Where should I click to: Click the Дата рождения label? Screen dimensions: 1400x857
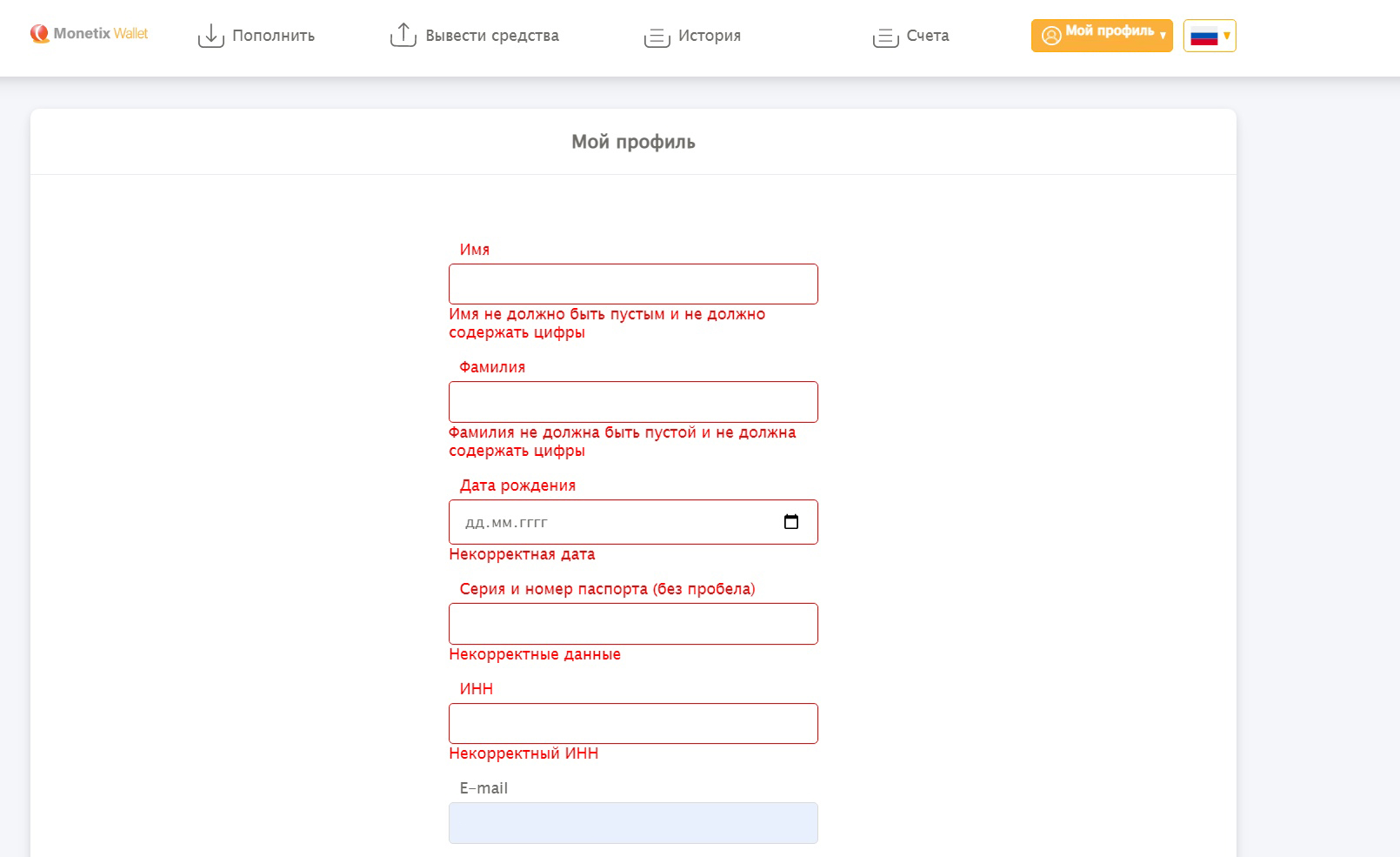[x=517, y=485]
